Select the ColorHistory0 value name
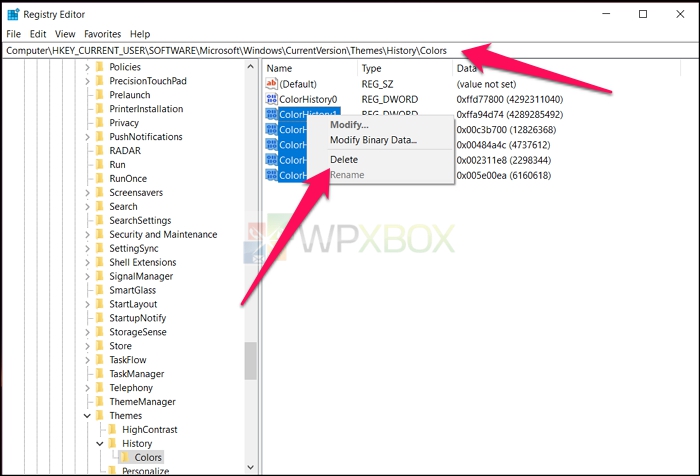700x476 pixels. tap(308, 99)
